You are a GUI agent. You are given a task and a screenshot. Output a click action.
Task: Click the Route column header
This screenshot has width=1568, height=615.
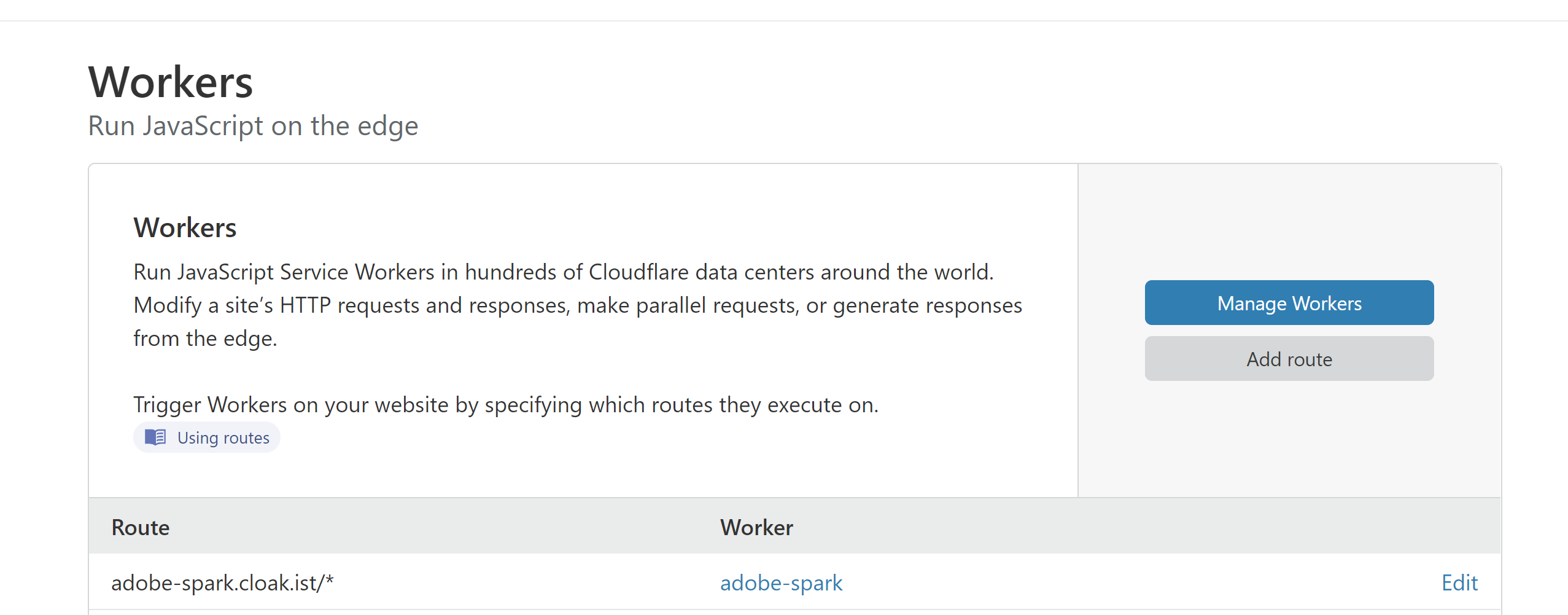point(141,528)
